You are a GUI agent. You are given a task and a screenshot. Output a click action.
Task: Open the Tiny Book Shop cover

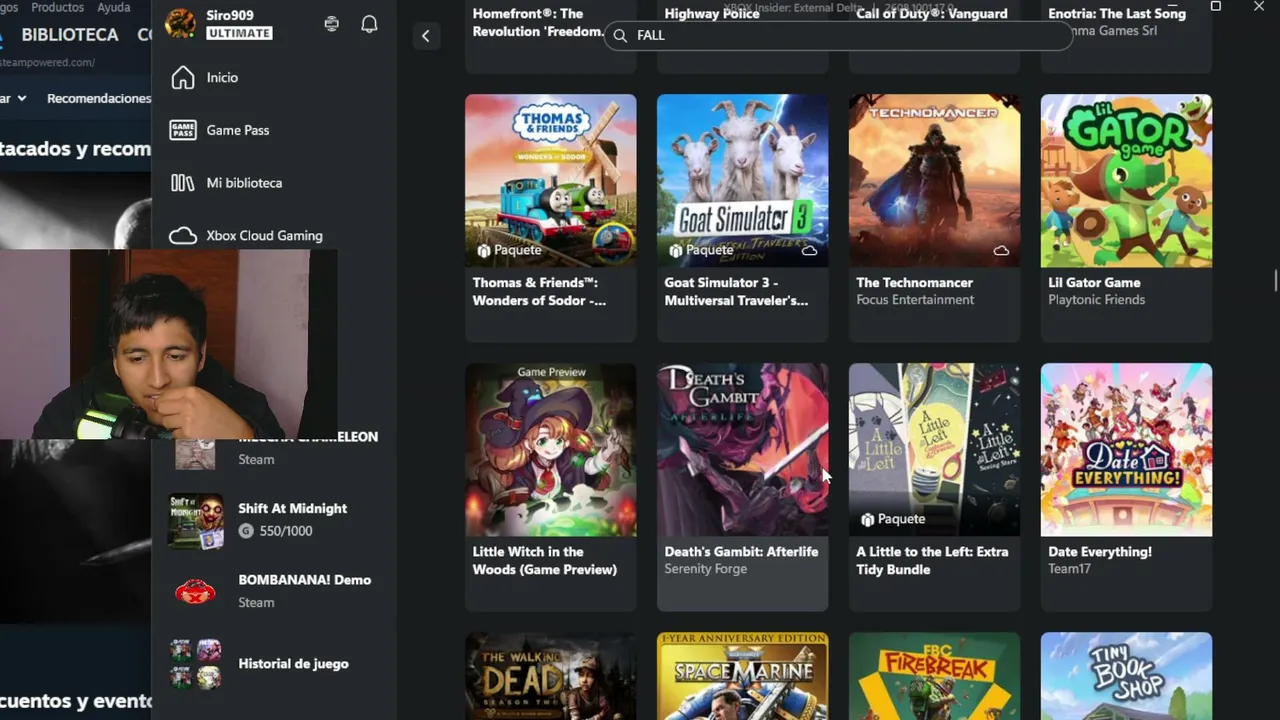tap(1126, 676)
